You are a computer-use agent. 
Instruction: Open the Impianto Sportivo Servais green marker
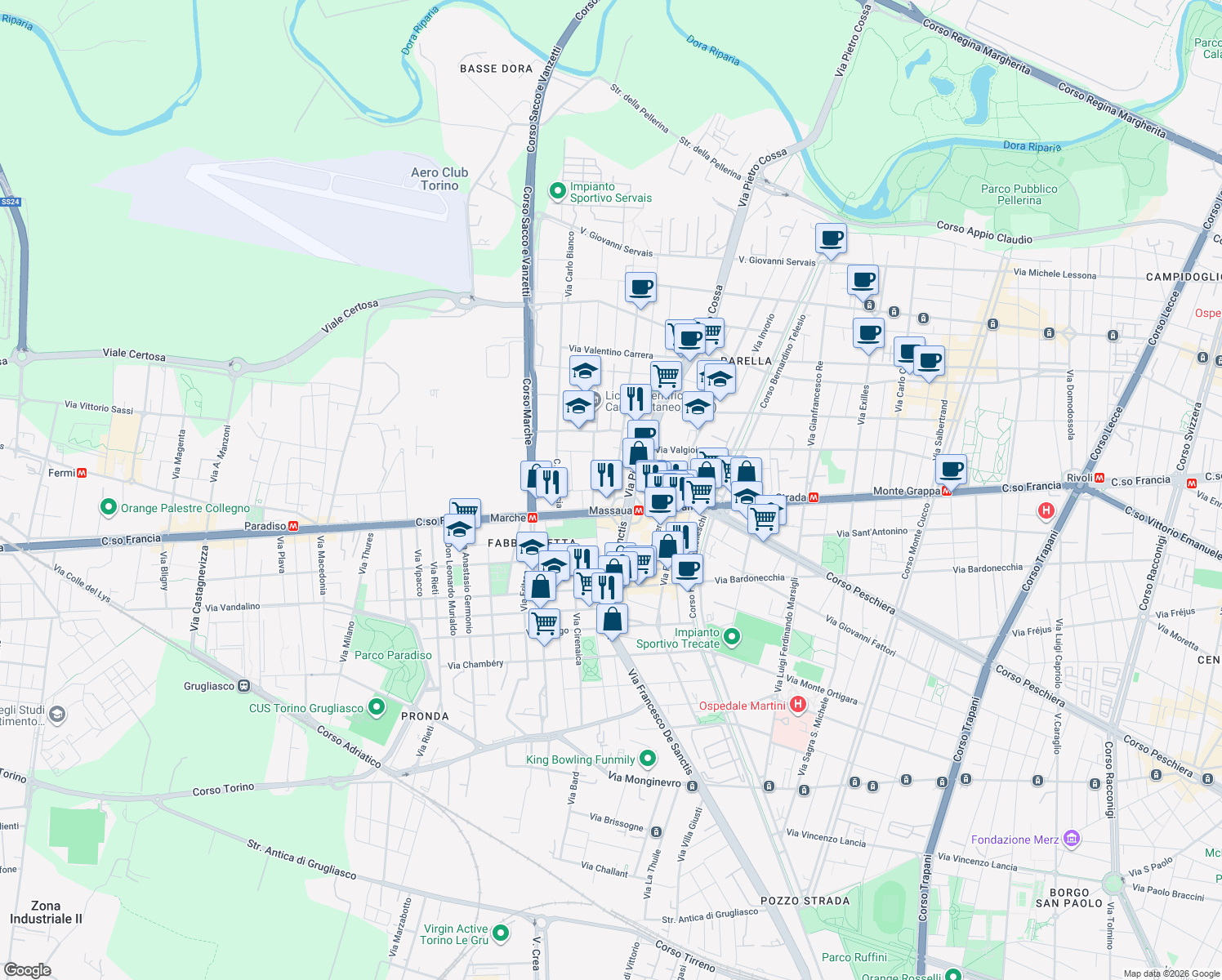[x=556, y=190]
